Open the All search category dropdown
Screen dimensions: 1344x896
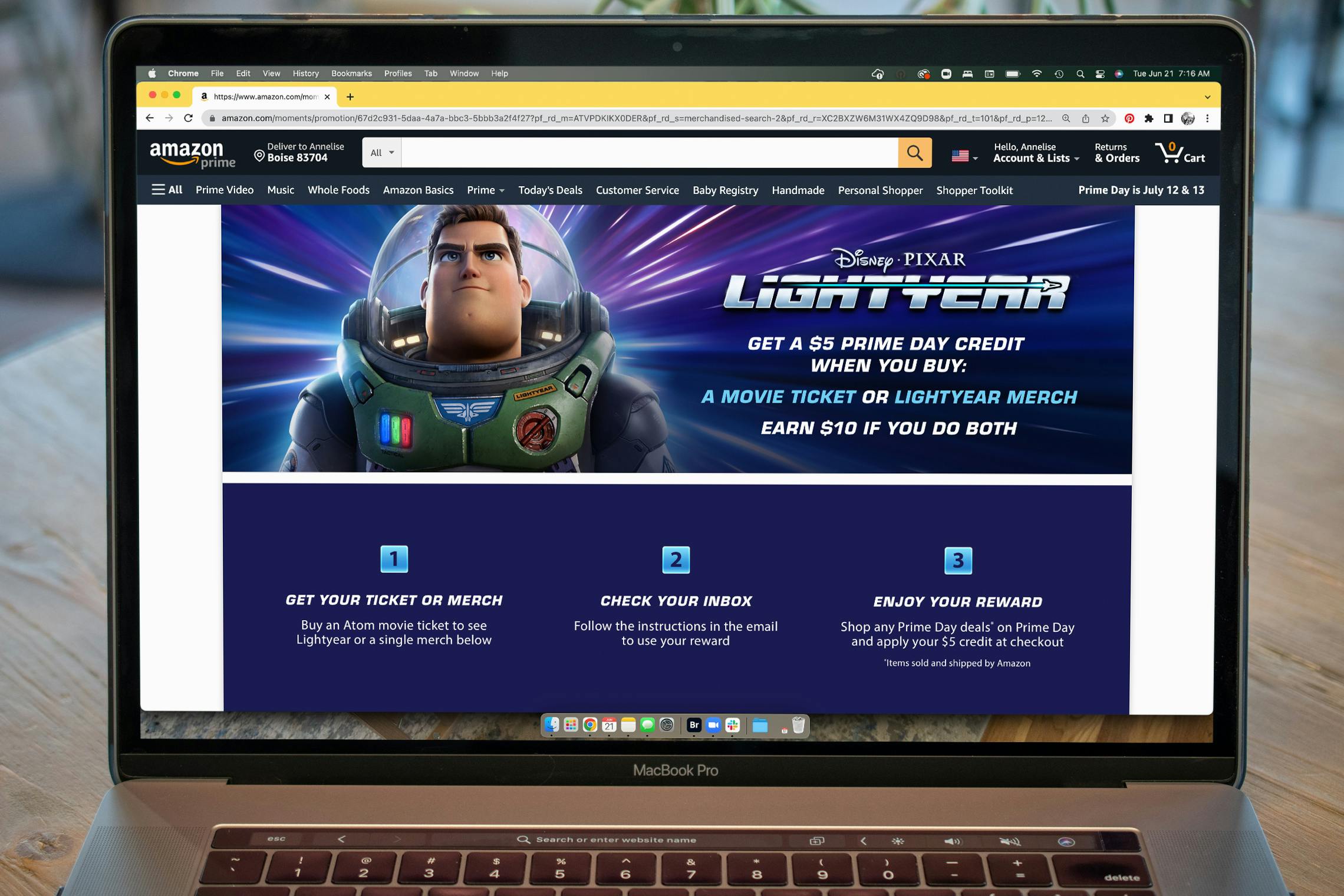click(382, 153)
